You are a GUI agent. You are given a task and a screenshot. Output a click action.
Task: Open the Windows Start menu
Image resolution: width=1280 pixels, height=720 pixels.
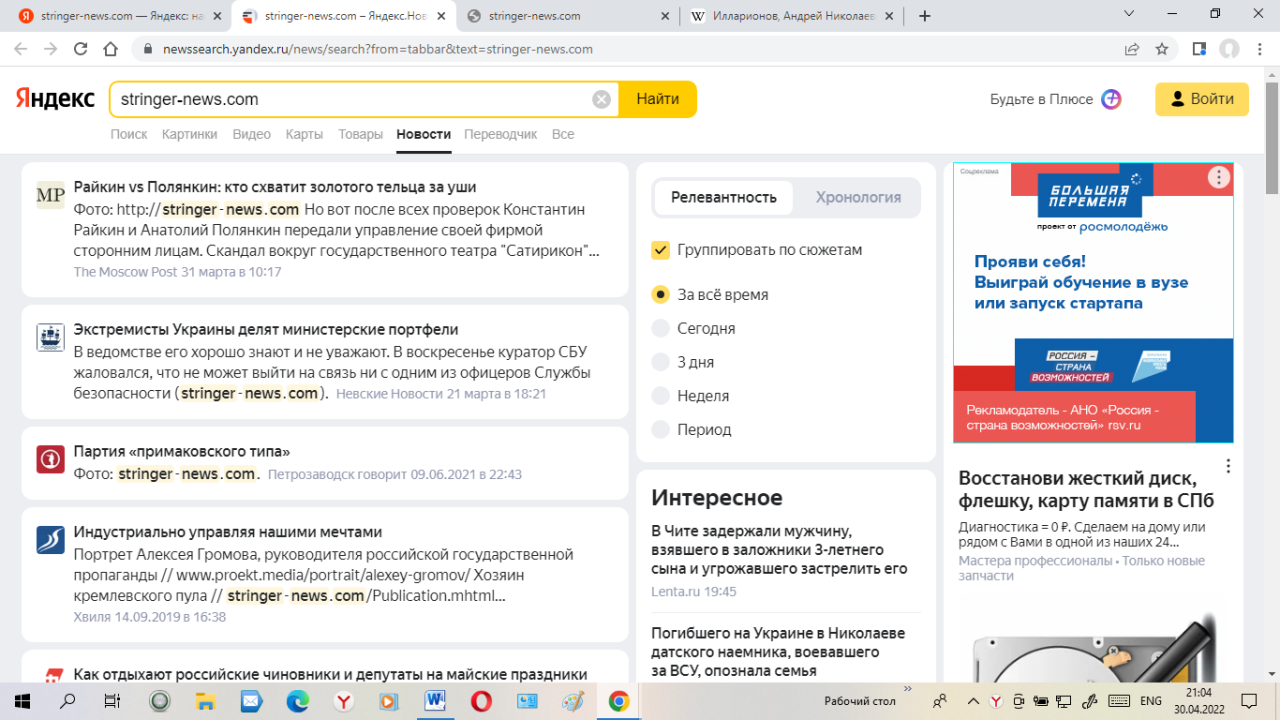(22, 701)
